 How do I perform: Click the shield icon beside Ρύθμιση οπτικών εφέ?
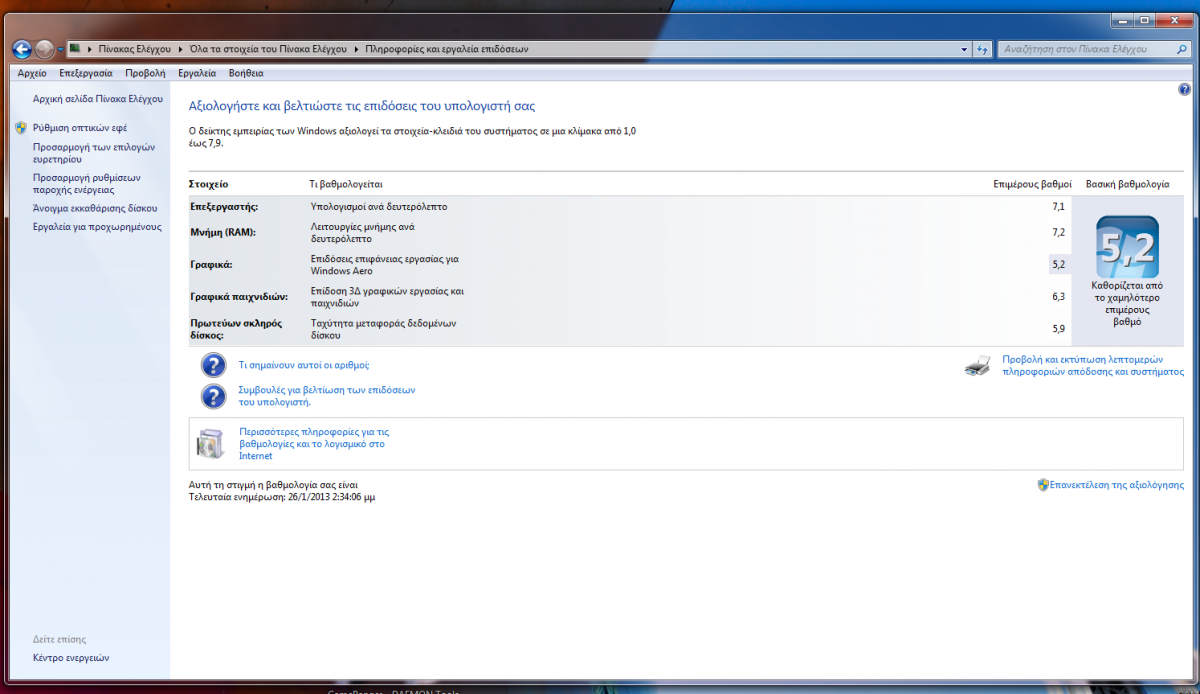coord(21,128)
